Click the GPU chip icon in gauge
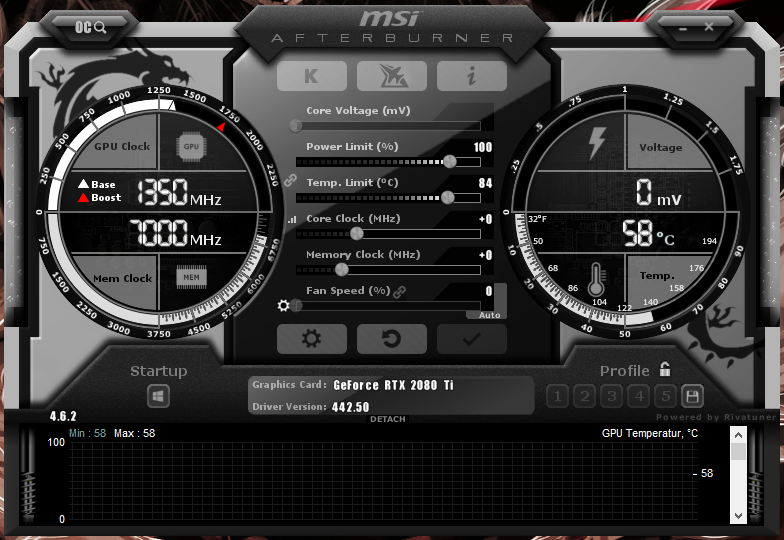 (x=191, y=146)
